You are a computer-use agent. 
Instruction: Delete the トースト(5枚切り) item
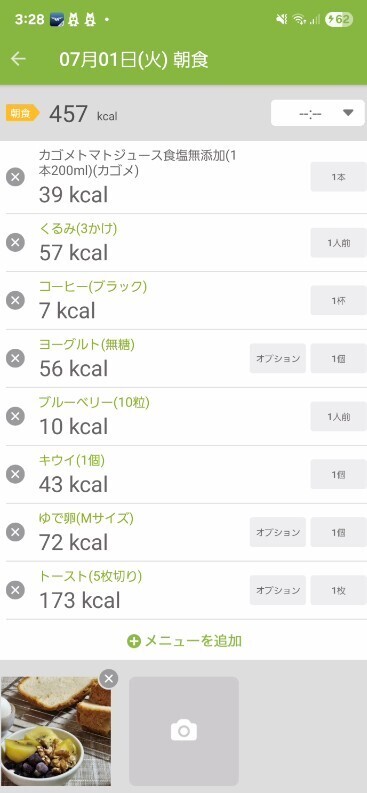click(15, 590)
